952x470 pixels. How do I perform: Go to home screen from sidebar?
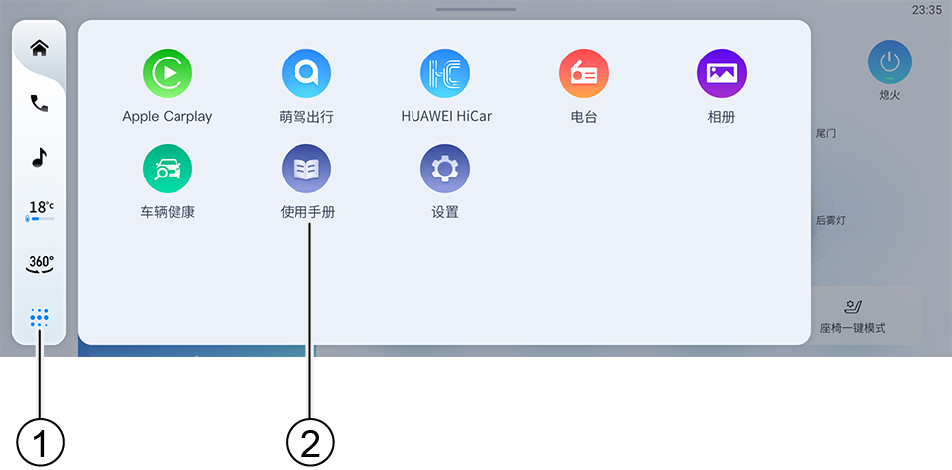(x=39, y=48)
